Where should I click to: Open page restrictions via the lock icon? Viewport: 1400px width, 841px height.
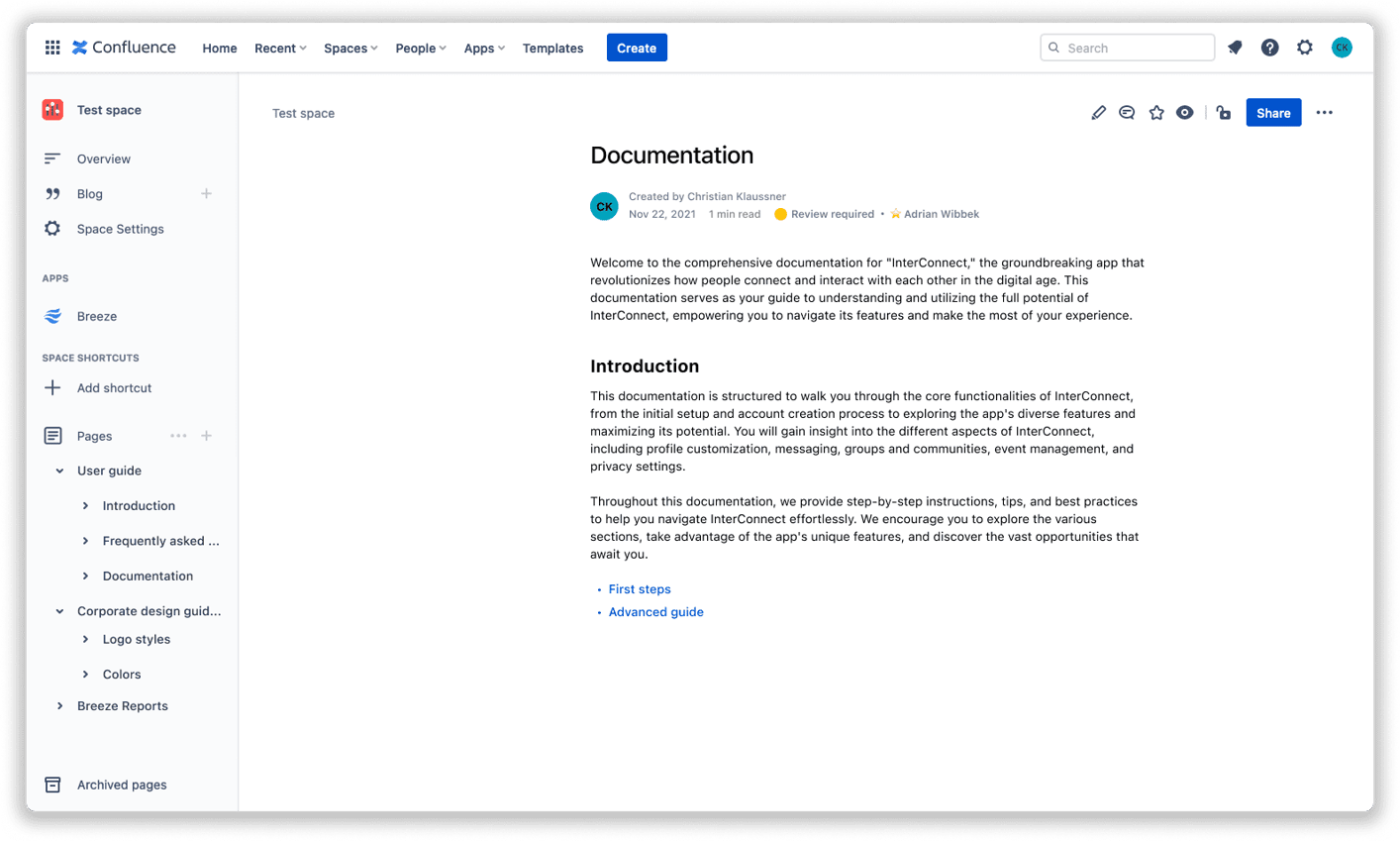1223,112
